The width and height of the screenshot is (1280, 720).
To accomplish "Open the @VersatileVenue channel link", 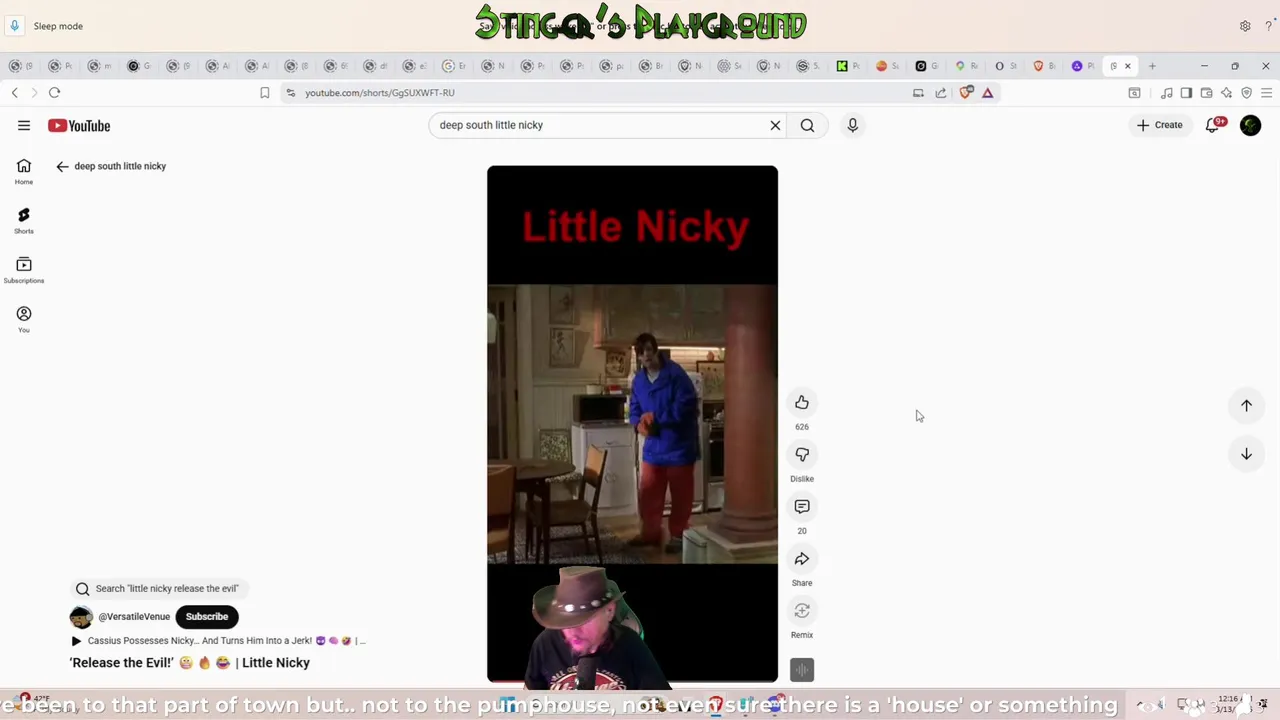I will click(x=134, y=617).
